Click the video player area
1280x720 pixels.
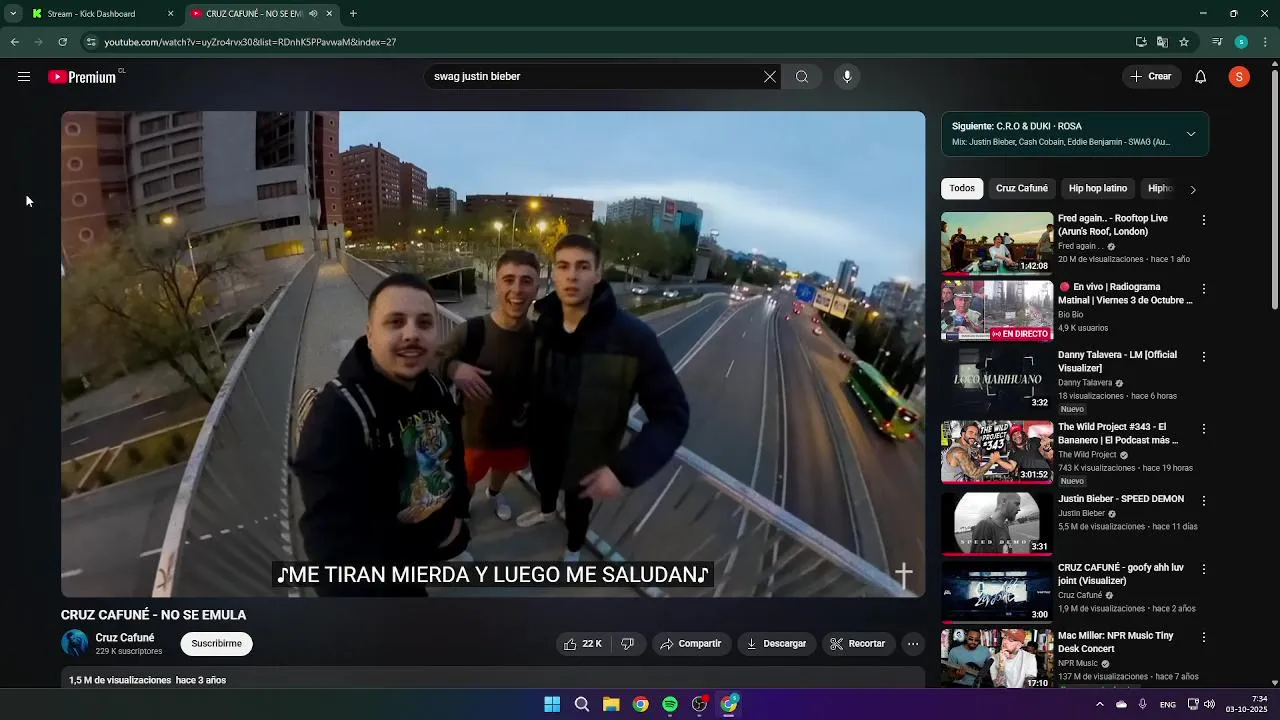click(493, 354)
